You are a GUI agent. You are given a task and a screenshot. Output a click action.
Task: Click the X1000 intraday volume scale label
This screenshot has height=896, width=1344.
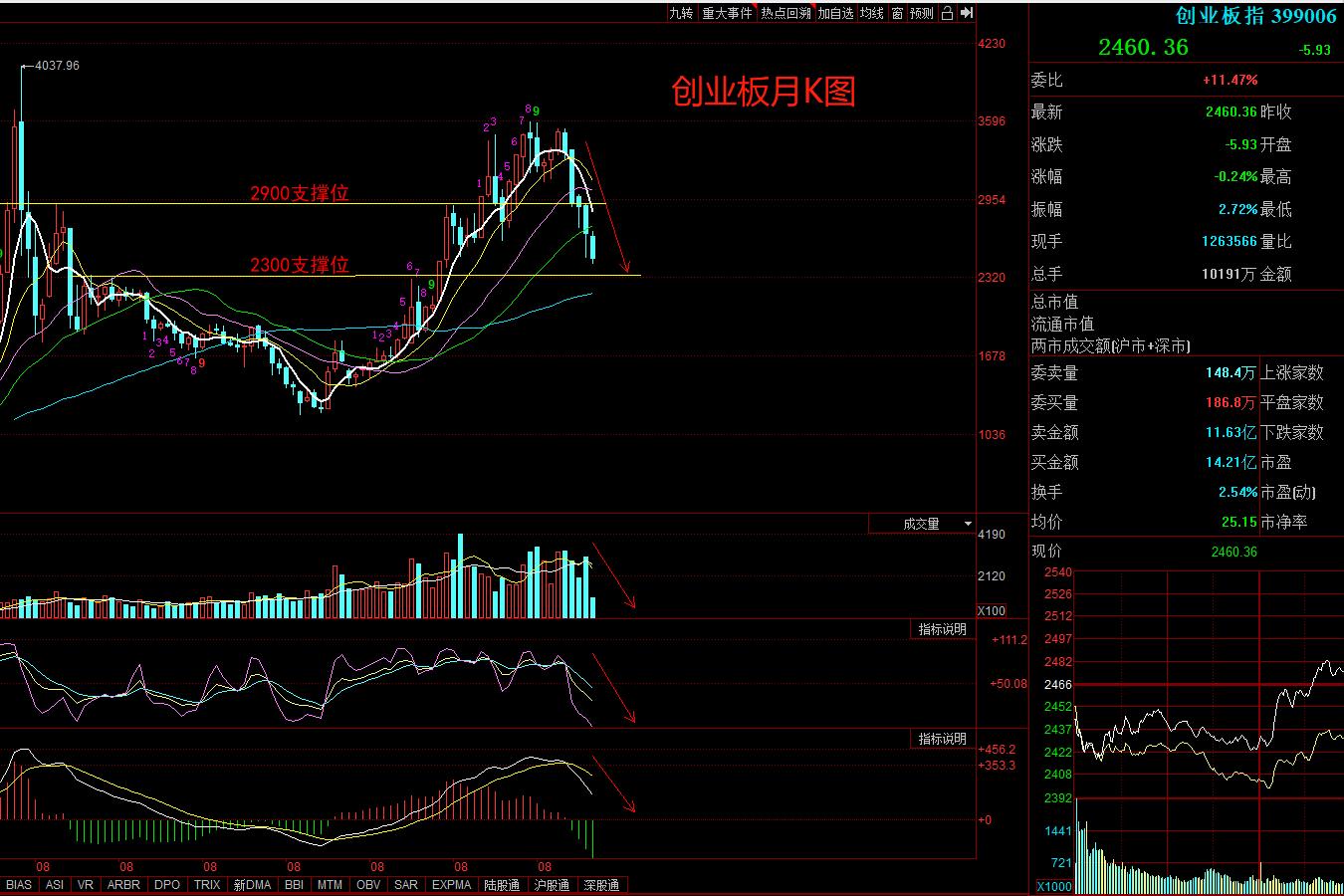click(1054, 886)
